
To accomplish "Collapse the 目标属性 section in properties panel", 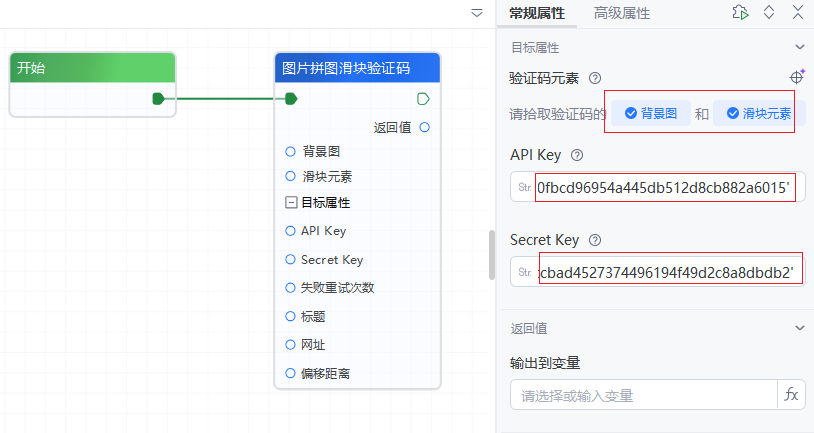I will (799, 47).
